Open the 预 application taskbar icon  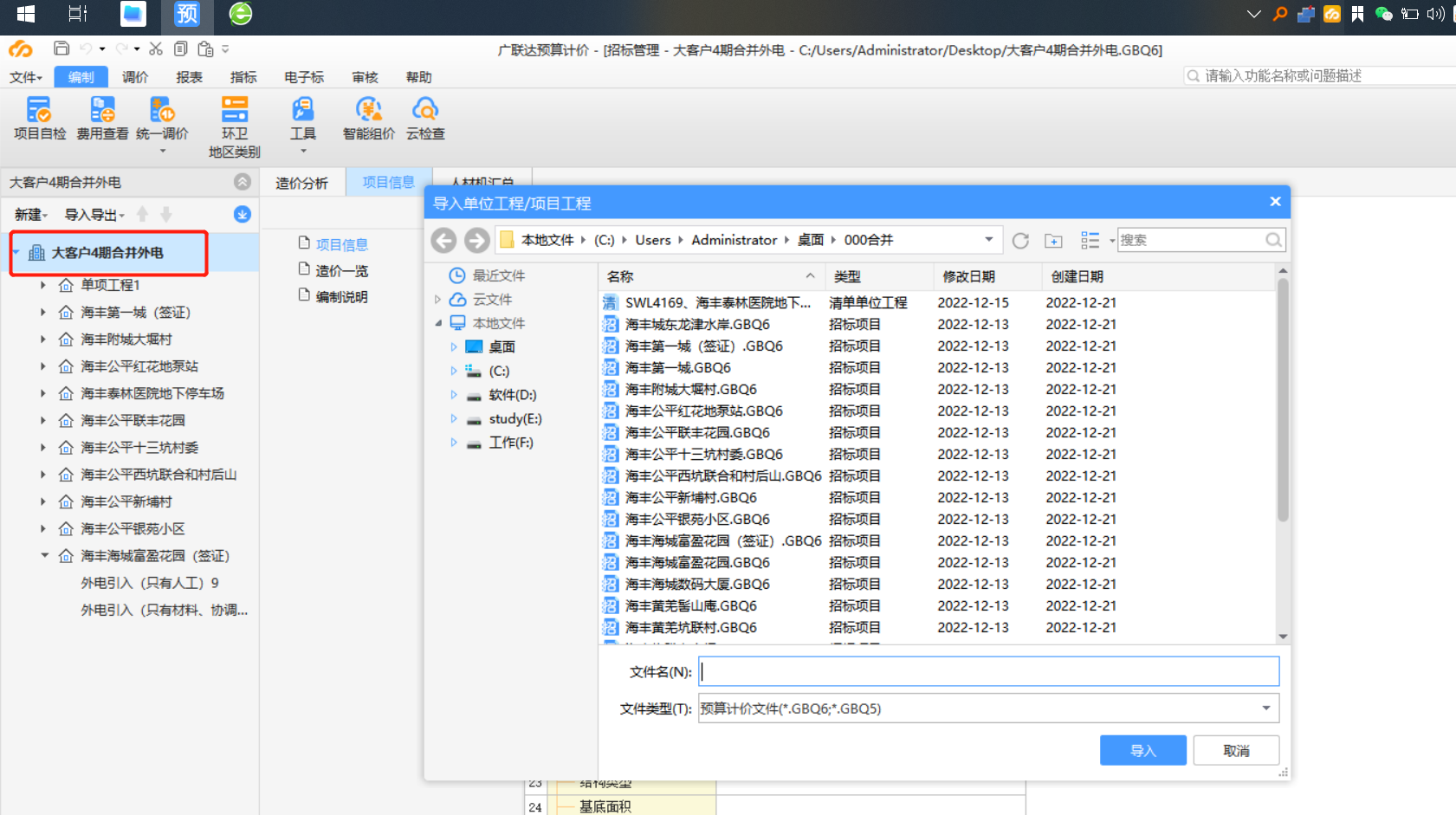187,14
